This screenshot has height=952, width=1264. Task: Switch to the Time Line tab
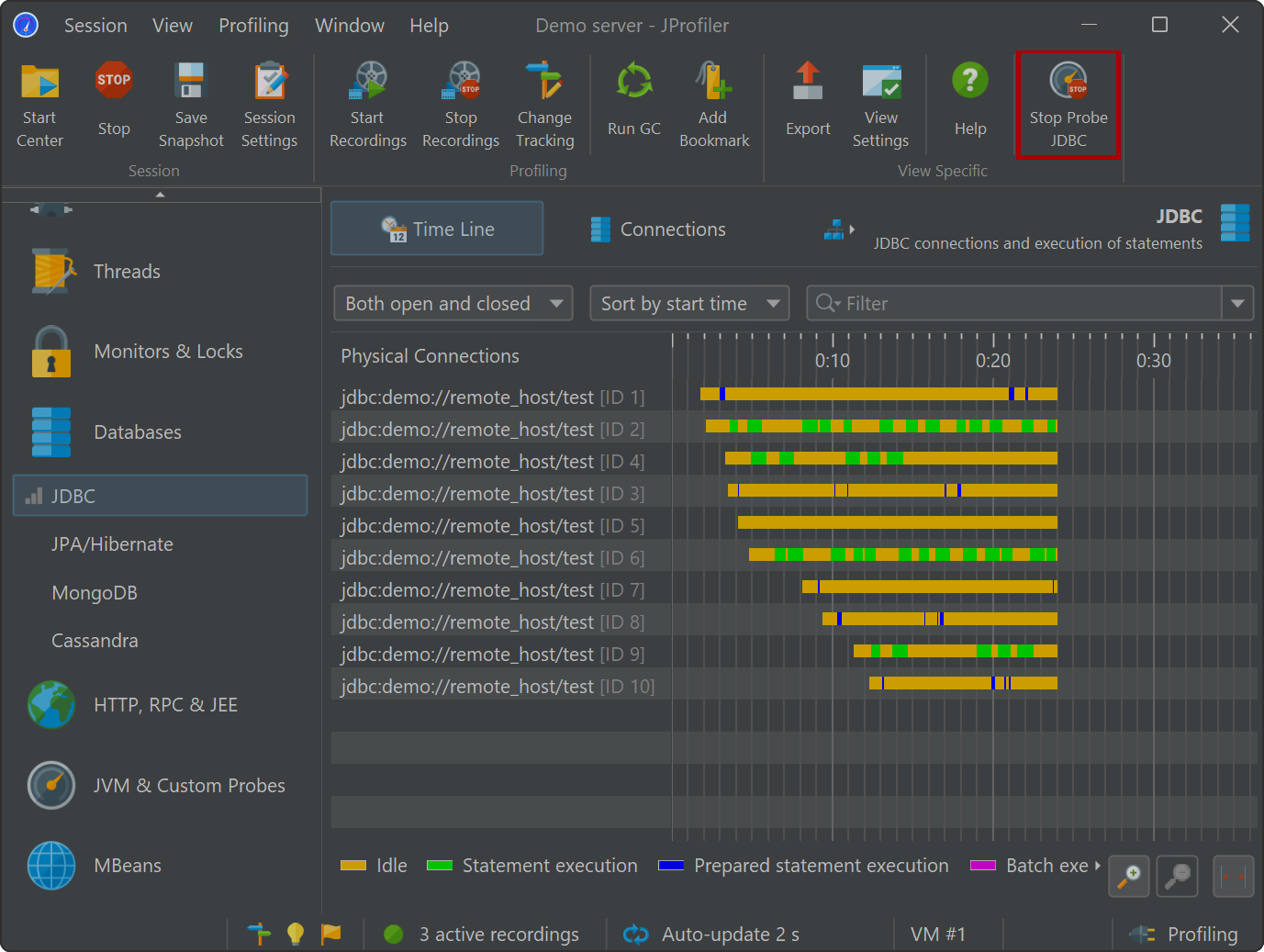coord(437,229)
